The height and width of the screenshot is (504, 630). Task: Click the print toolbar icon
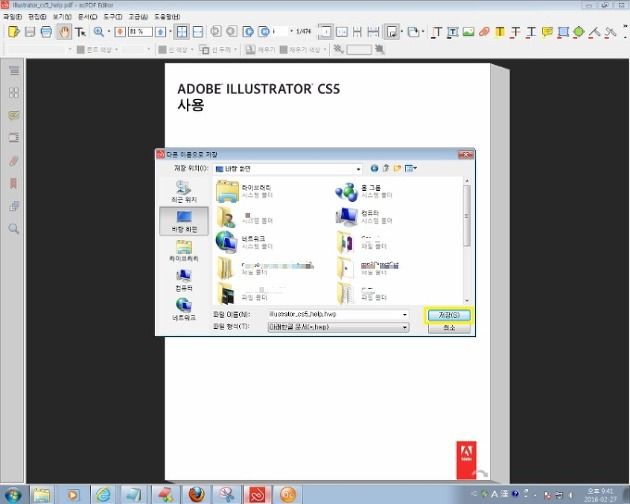coord(46,32)
